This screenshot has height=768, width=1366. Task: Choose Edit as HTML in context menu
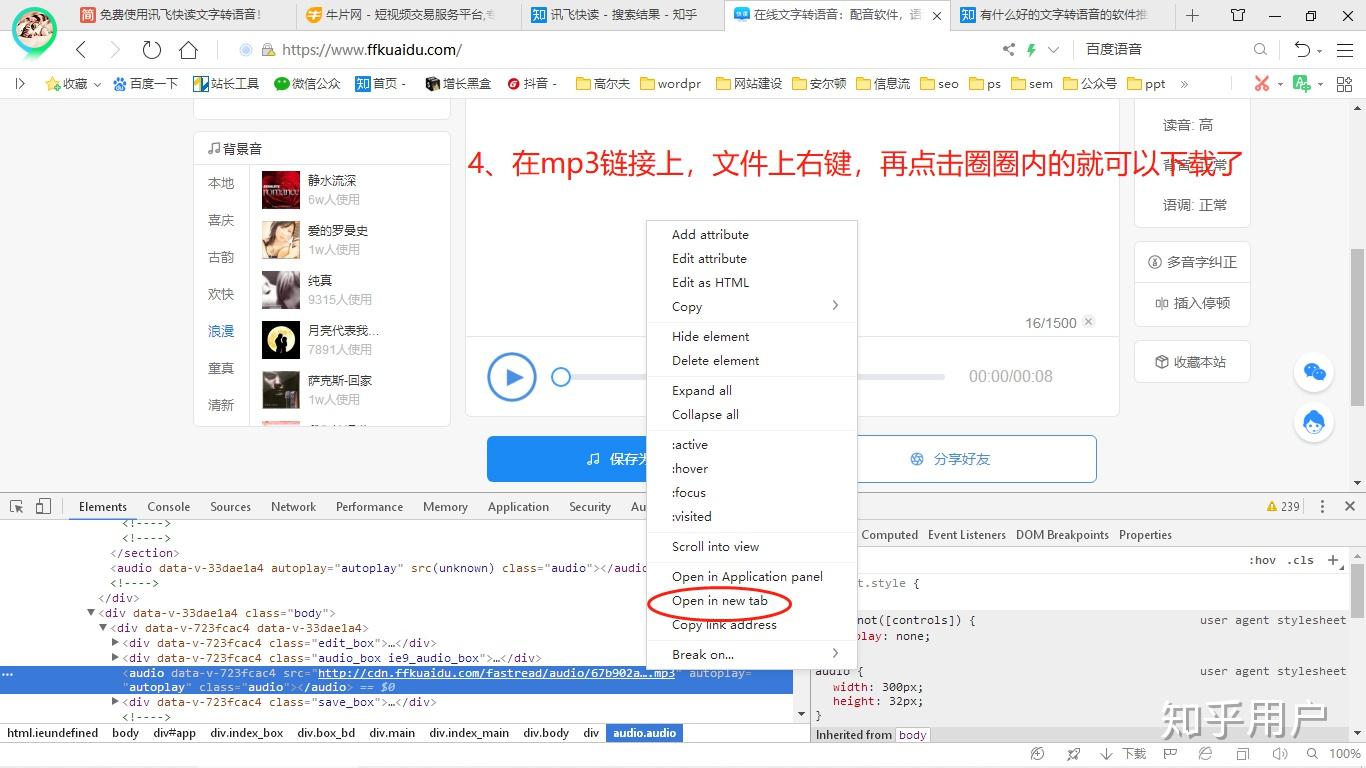point(751,283)
